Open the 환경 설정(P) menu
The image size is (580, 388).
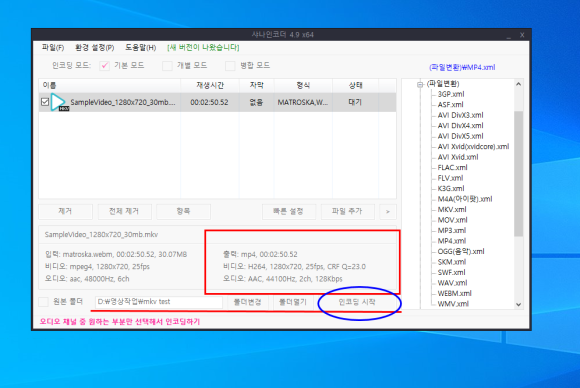click(94, 48)
